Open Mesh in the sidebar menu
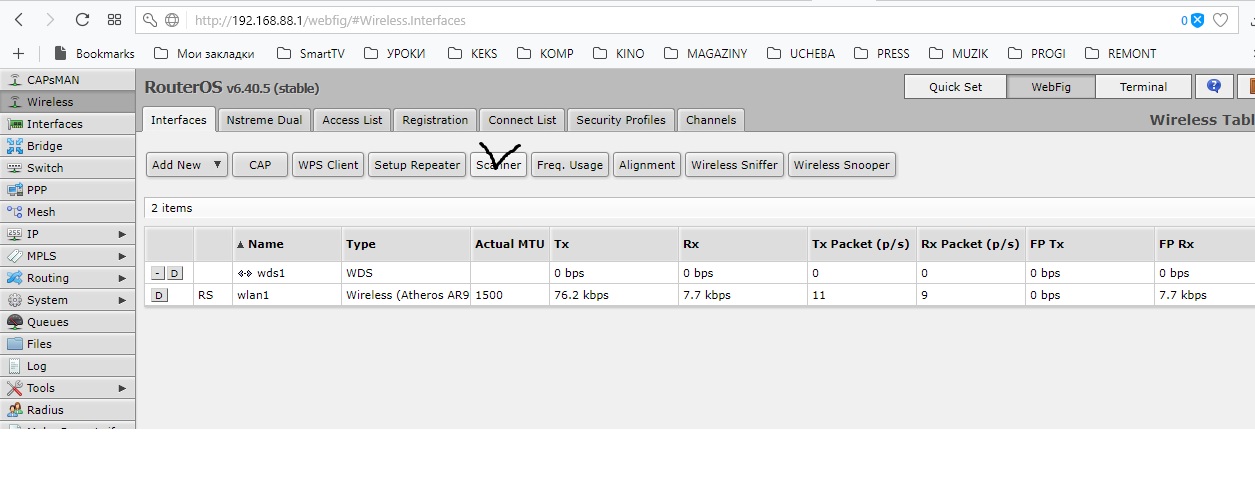The width and height of the screenshot is (1255, 485). (67, 212)
